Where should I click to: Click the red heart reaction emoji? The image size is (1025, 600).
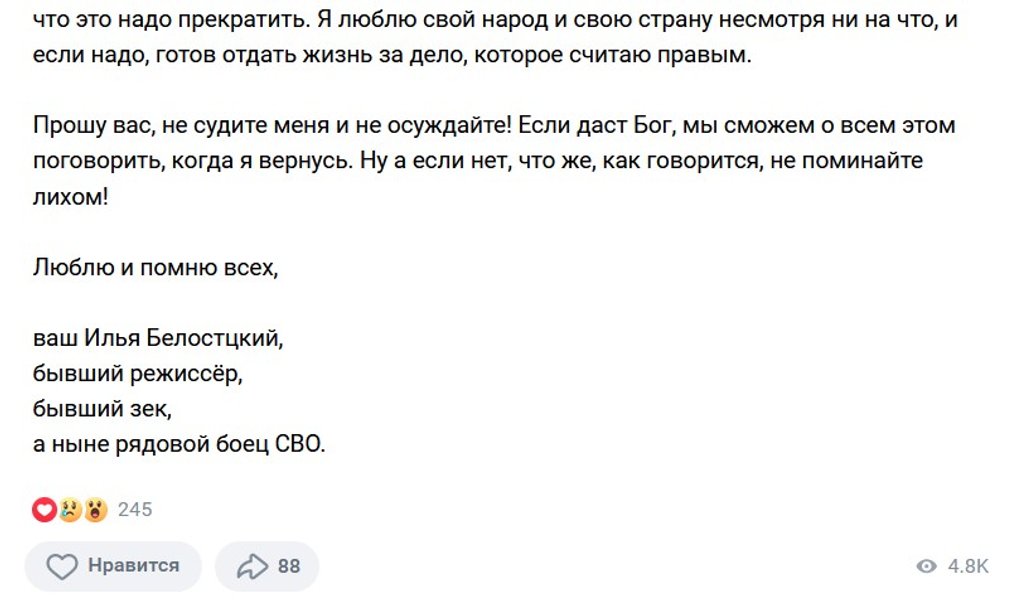tap(44, 510)
